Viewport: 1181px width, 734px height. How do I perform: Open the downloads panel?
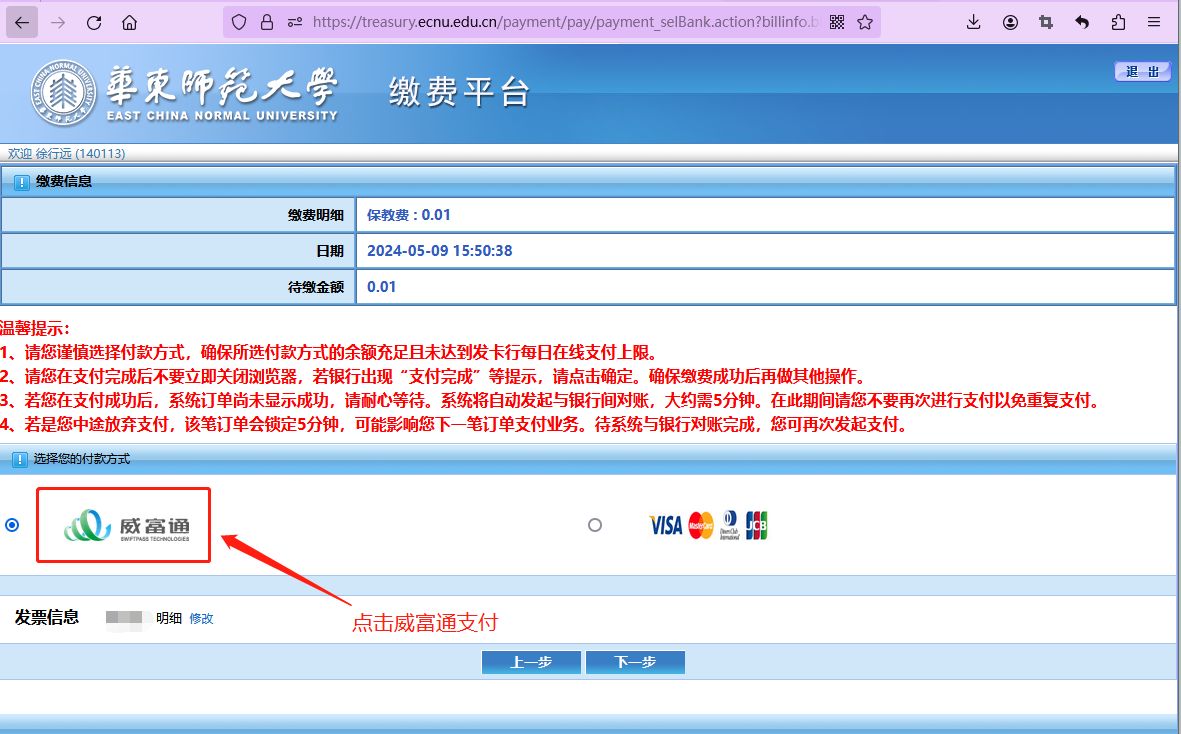pyautogui.click(x=974, y=22)
